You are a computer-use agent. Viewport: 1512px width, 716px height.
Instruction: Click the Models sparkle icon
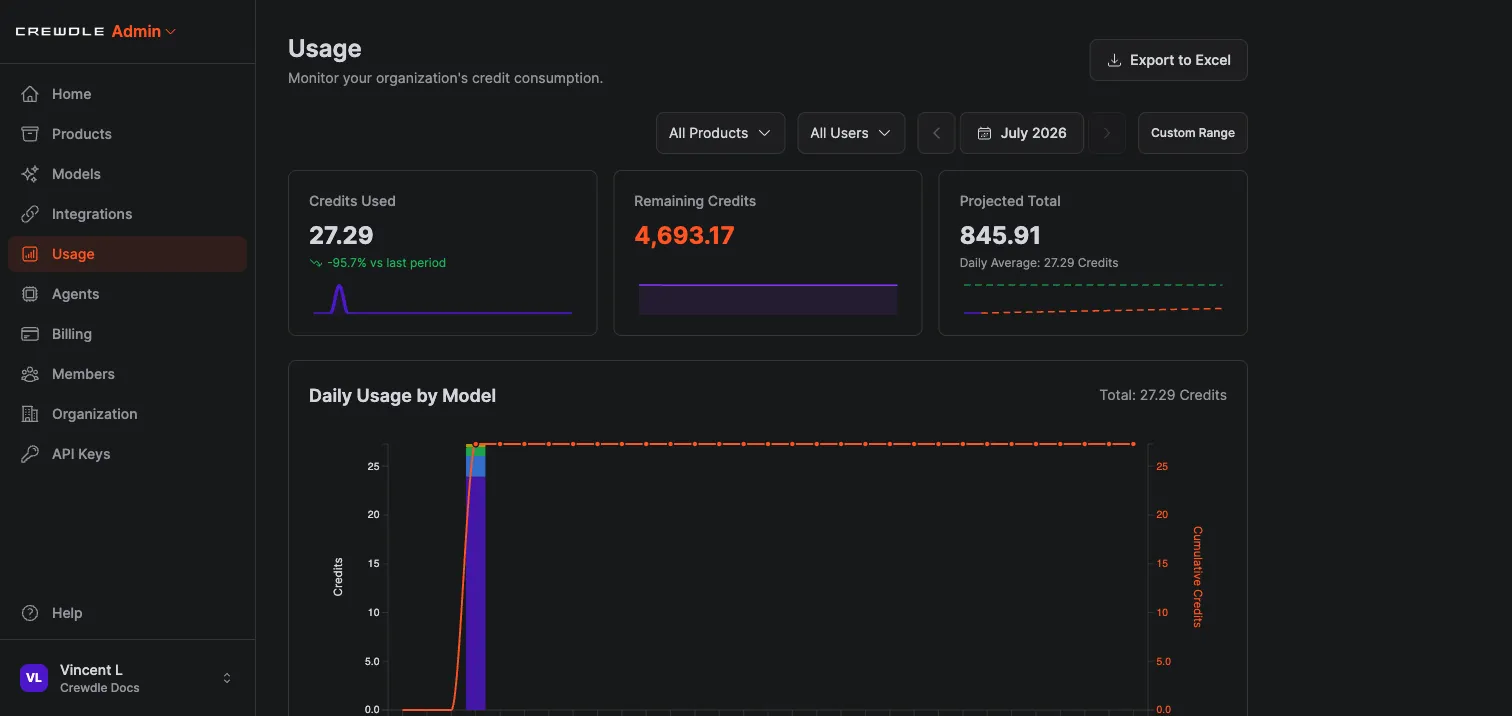click(30, 174)
